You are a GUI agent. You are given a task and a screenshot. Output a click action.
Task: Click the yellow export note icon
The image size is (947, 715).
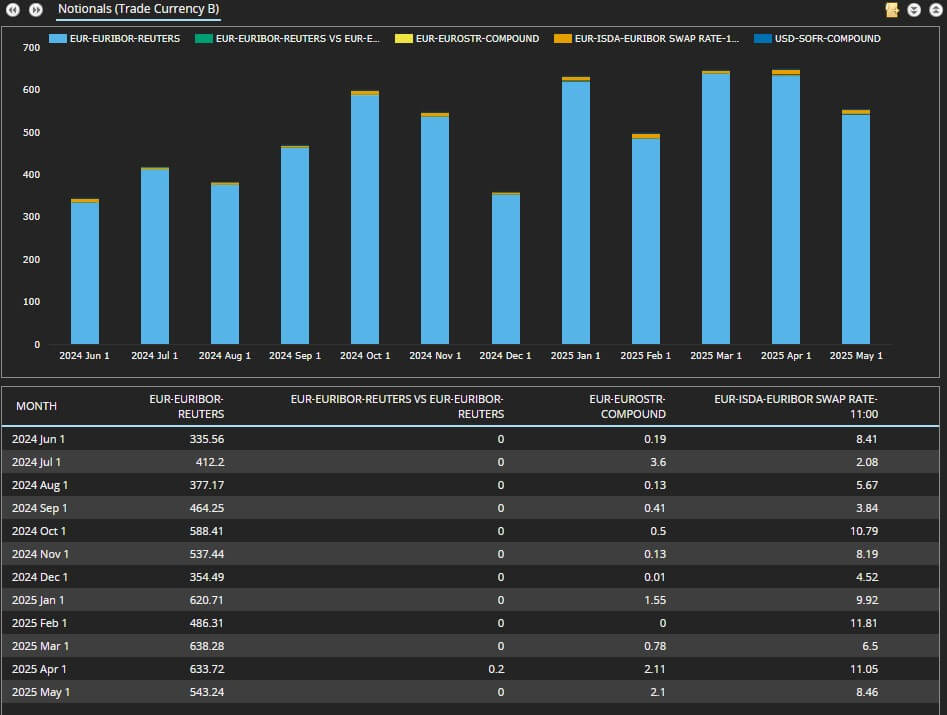[x=892, y=10]
